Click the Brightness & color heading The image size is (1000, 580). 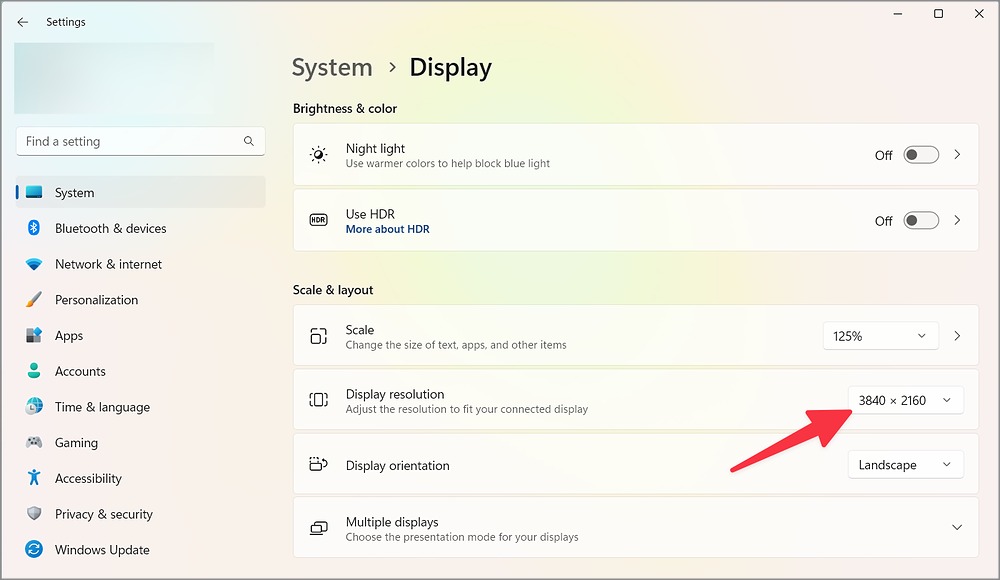click(x=344, y=108)
